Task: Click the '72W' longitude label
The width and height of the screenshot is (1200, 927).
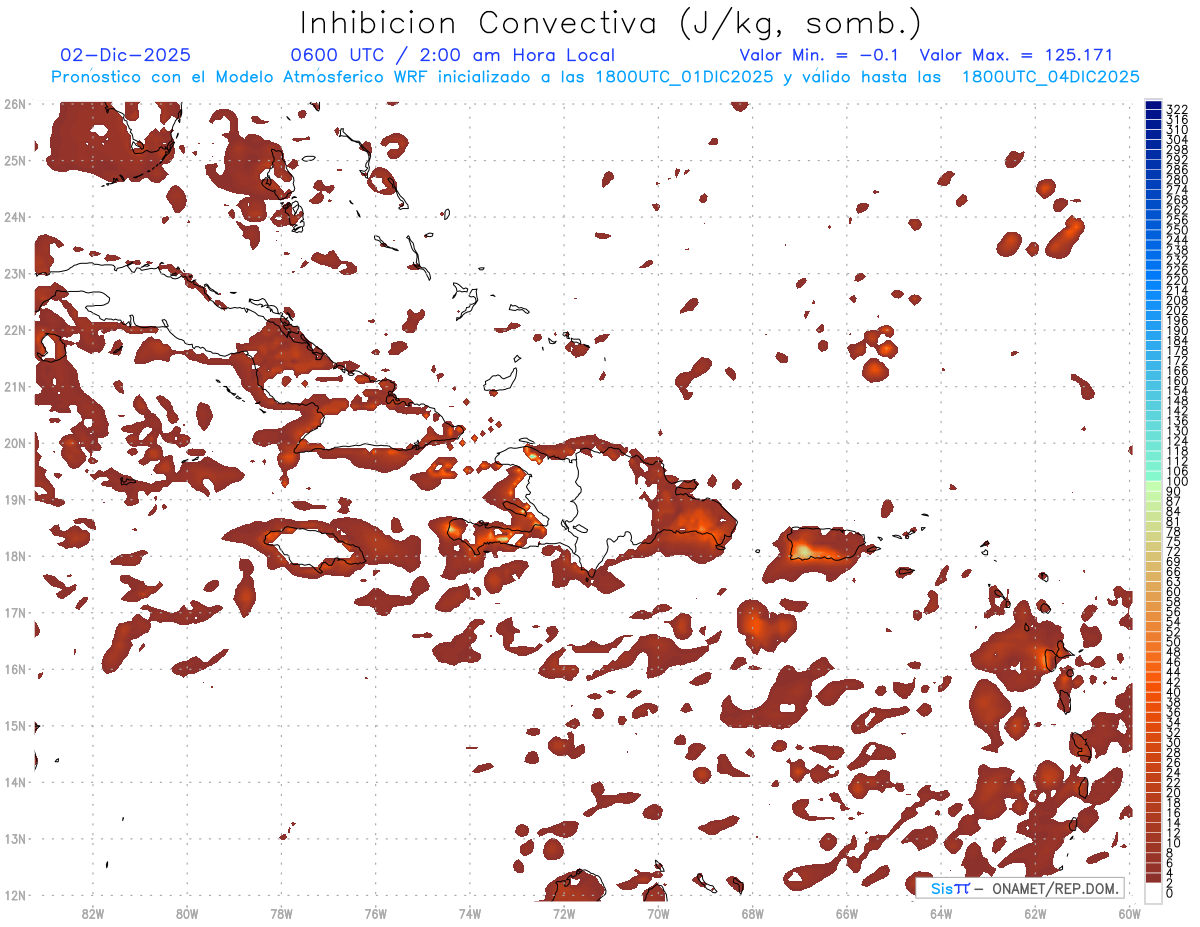Action: pos(564,913)
